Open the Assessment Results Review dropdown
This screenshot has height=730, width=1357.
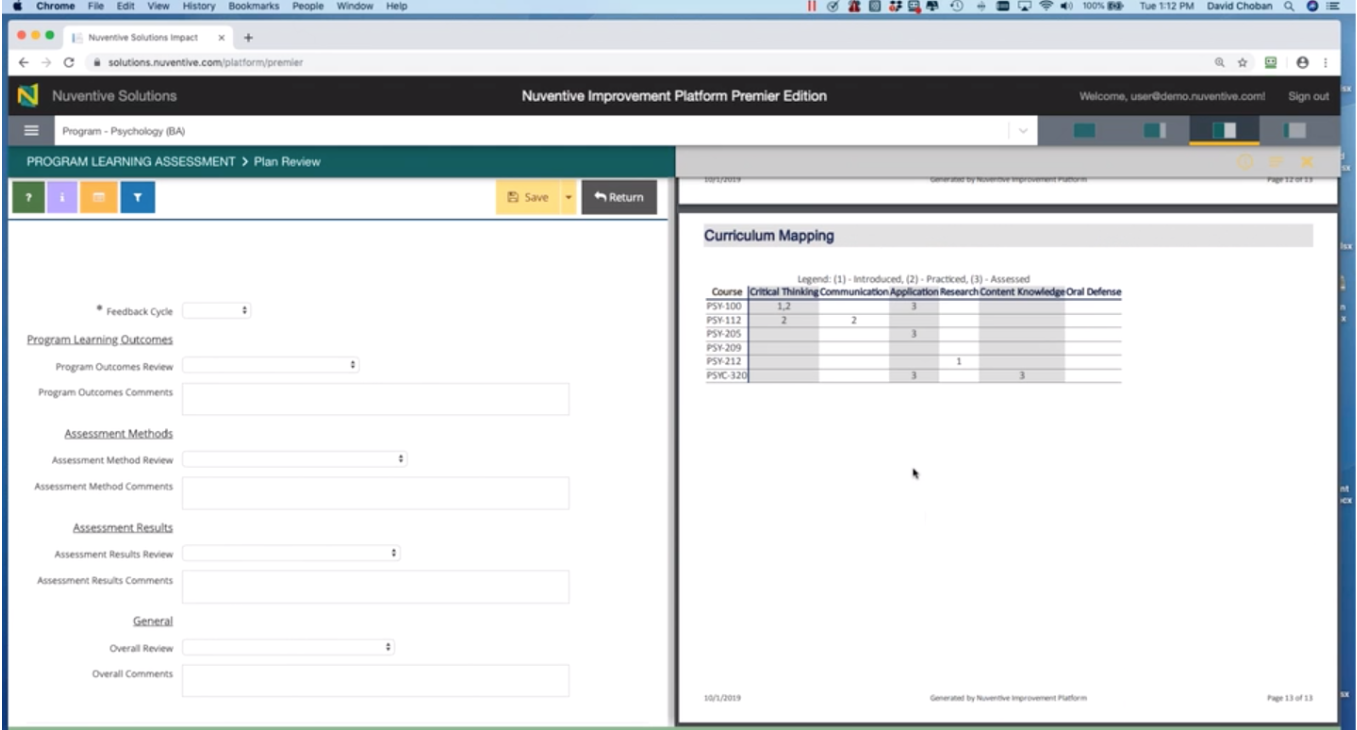291,553
